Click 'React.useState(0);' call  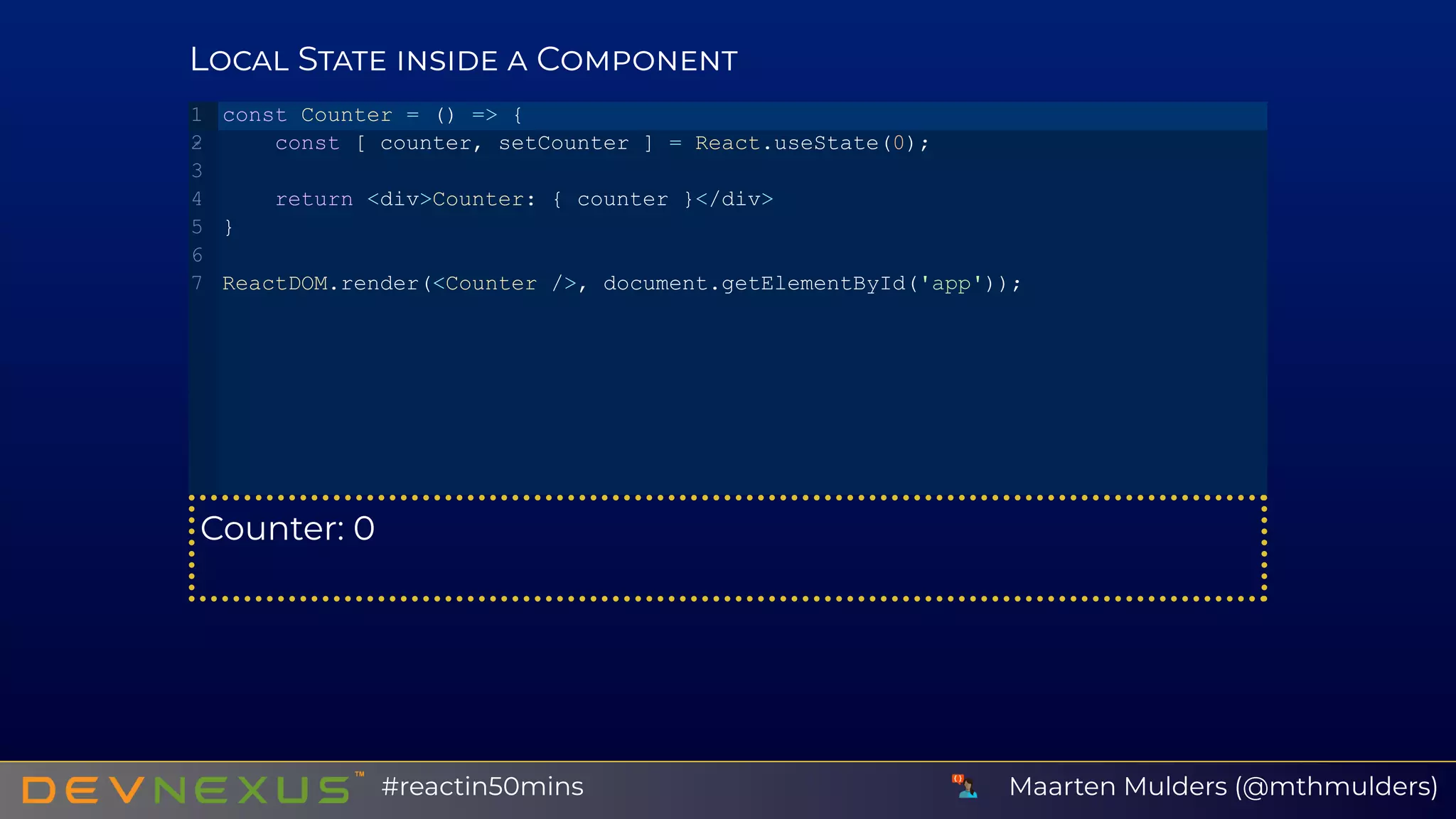click(812, 143)
